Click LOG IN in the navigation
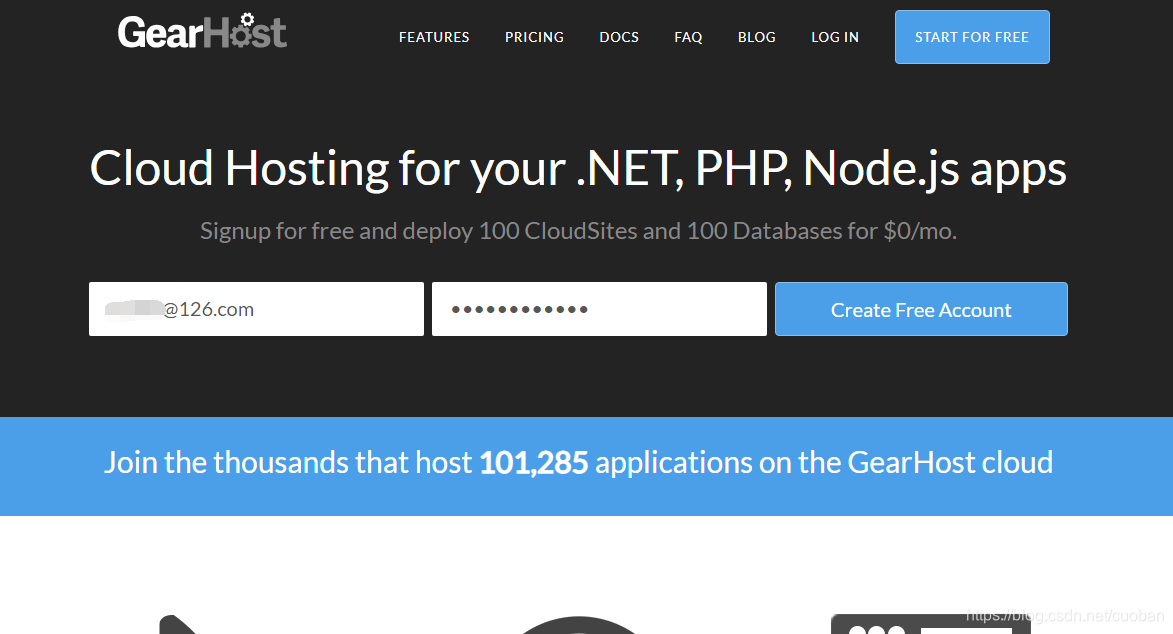 click(835, 37)
